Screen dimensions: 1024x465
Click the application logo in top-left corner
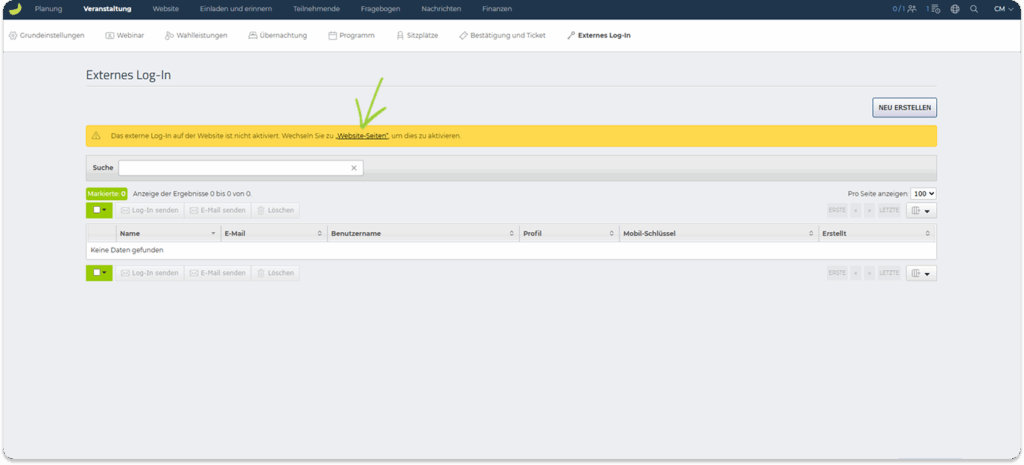[x=14, y=9]
